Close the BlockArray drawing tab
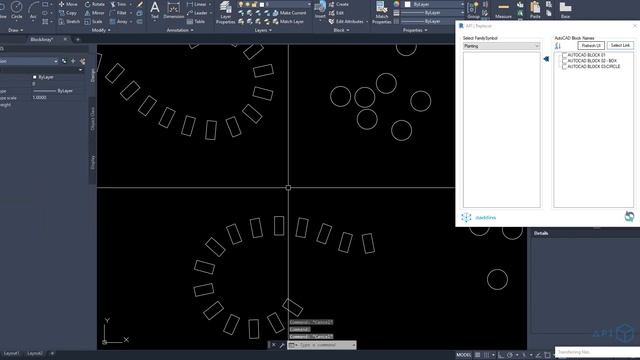Image resolution: width=640 pixels, height=360 pixels. (65, 40)
